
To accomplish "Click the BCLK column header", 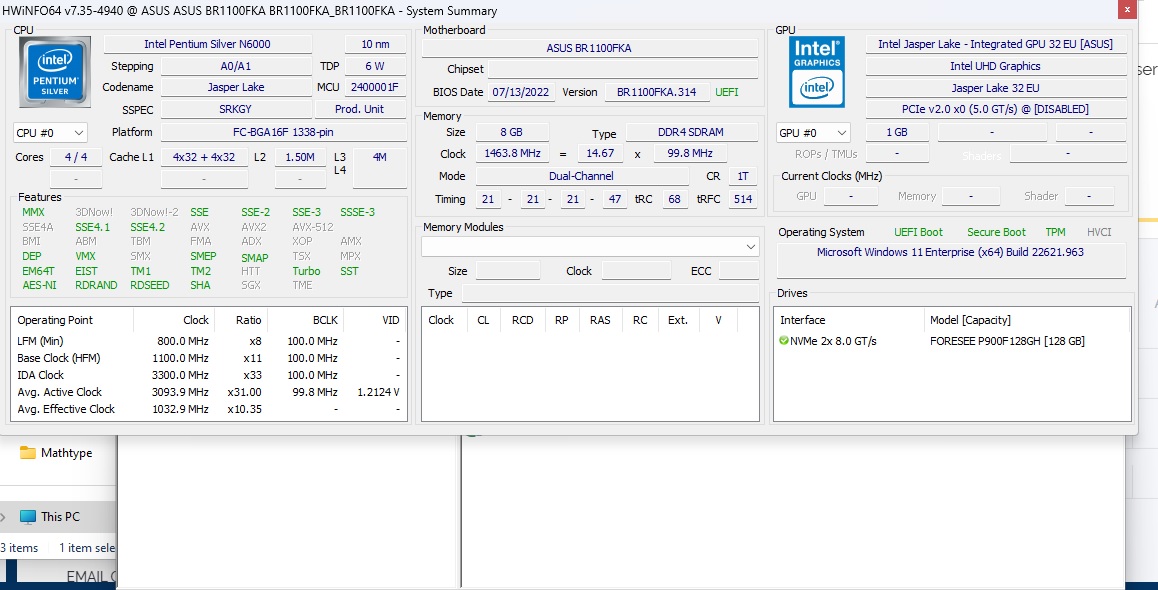I will coord(305,320).
